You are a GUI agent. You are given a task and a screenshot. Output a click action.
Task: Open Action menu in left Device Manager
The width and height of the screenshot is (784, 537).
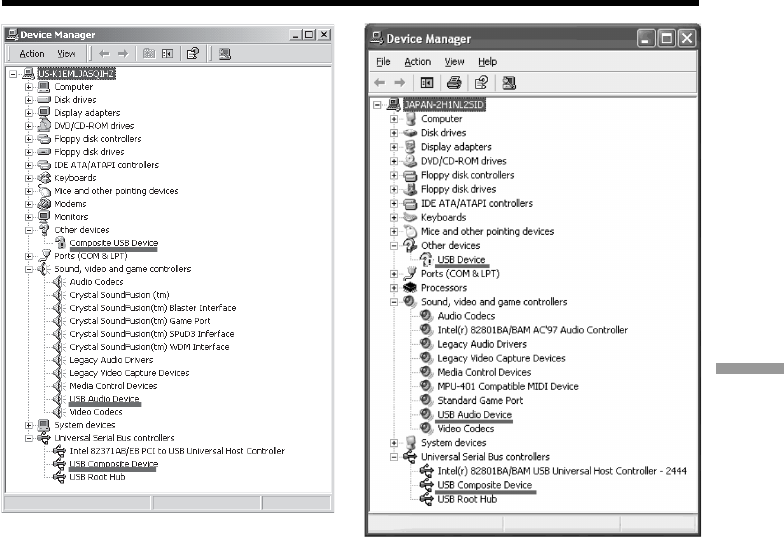32,54
